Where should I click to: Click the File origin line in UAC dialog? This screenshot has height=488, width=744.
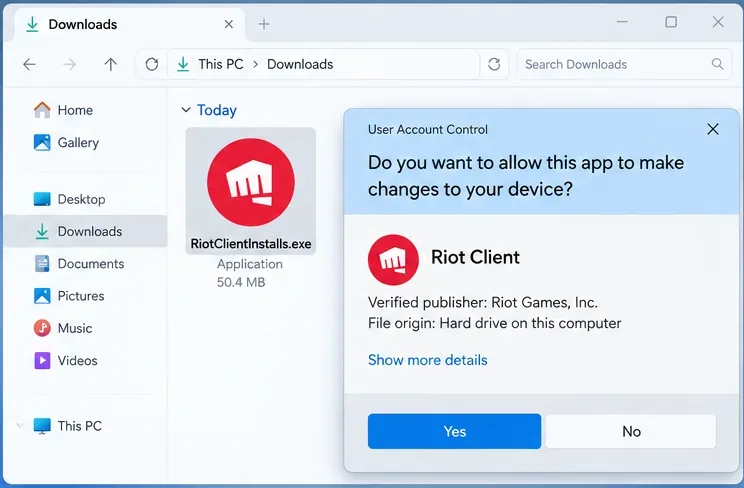[x=494, y=323]
